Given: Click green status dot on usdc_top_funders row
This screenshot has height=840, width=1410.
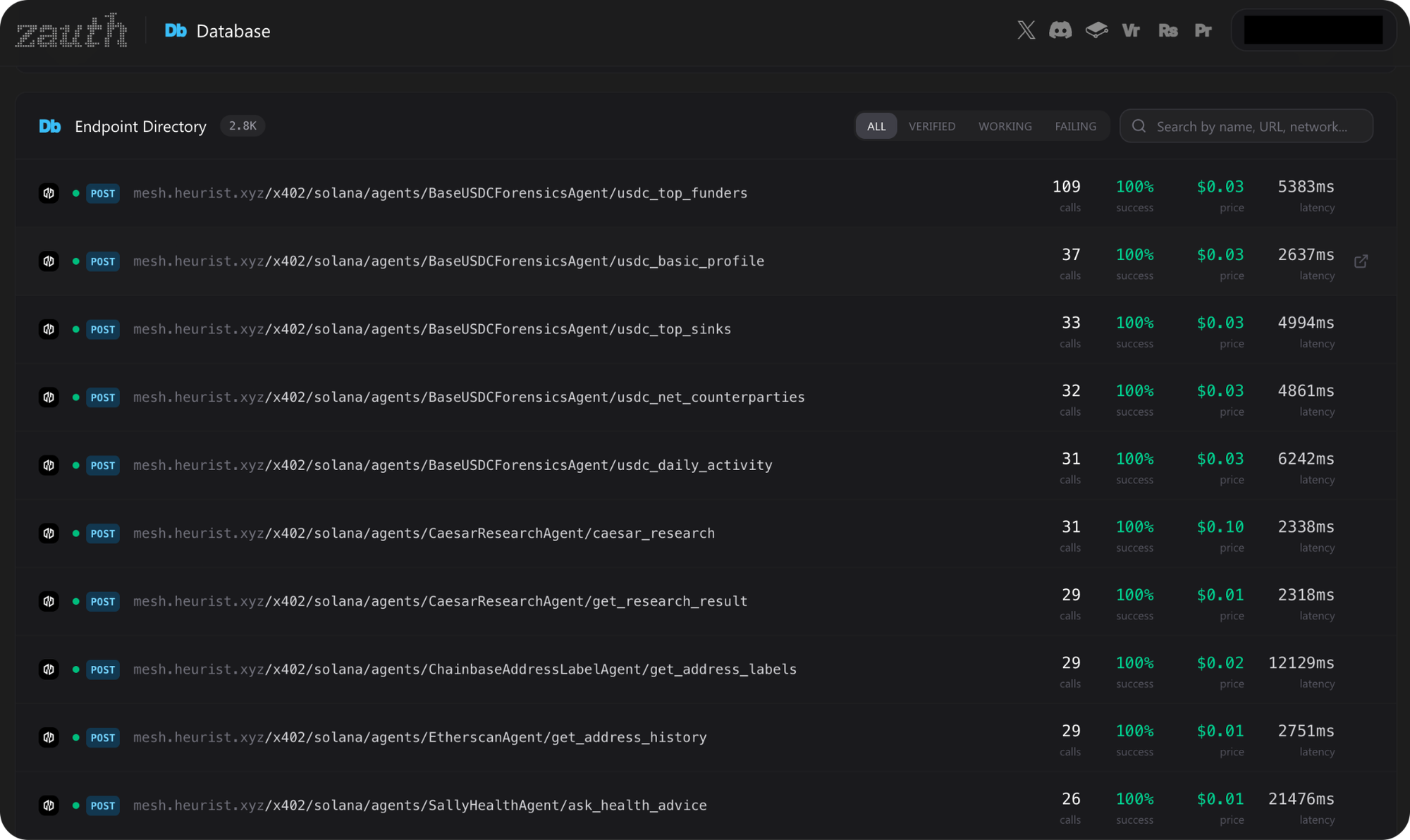Looking at the screenshot, I should [x=75, y=193].
